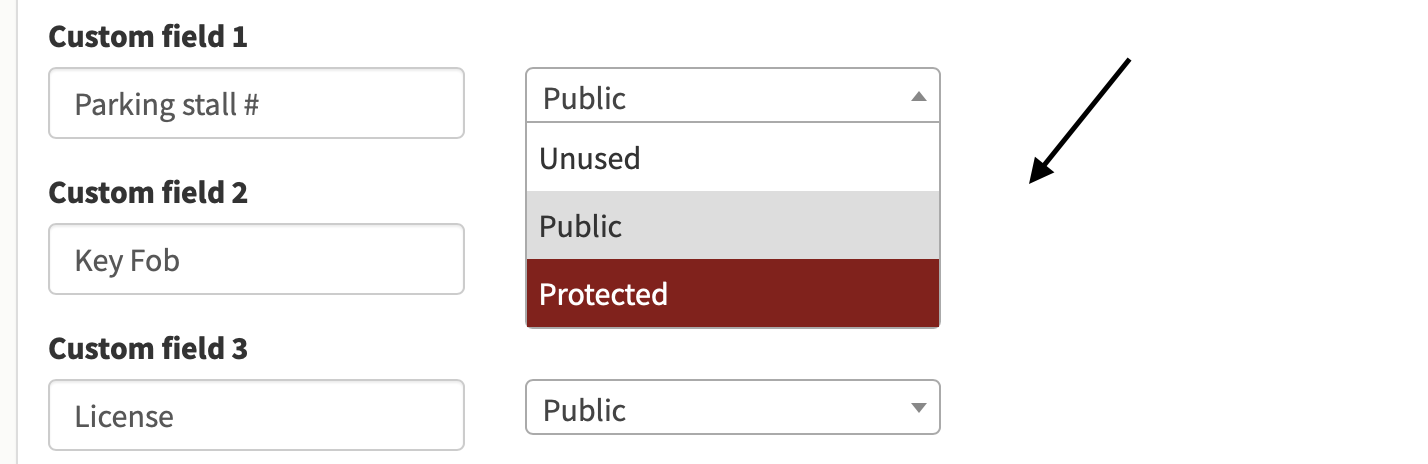This screenshot has width=1428, height=464.
Task: Click into the License text field
Action: click(x=256, y=415)
